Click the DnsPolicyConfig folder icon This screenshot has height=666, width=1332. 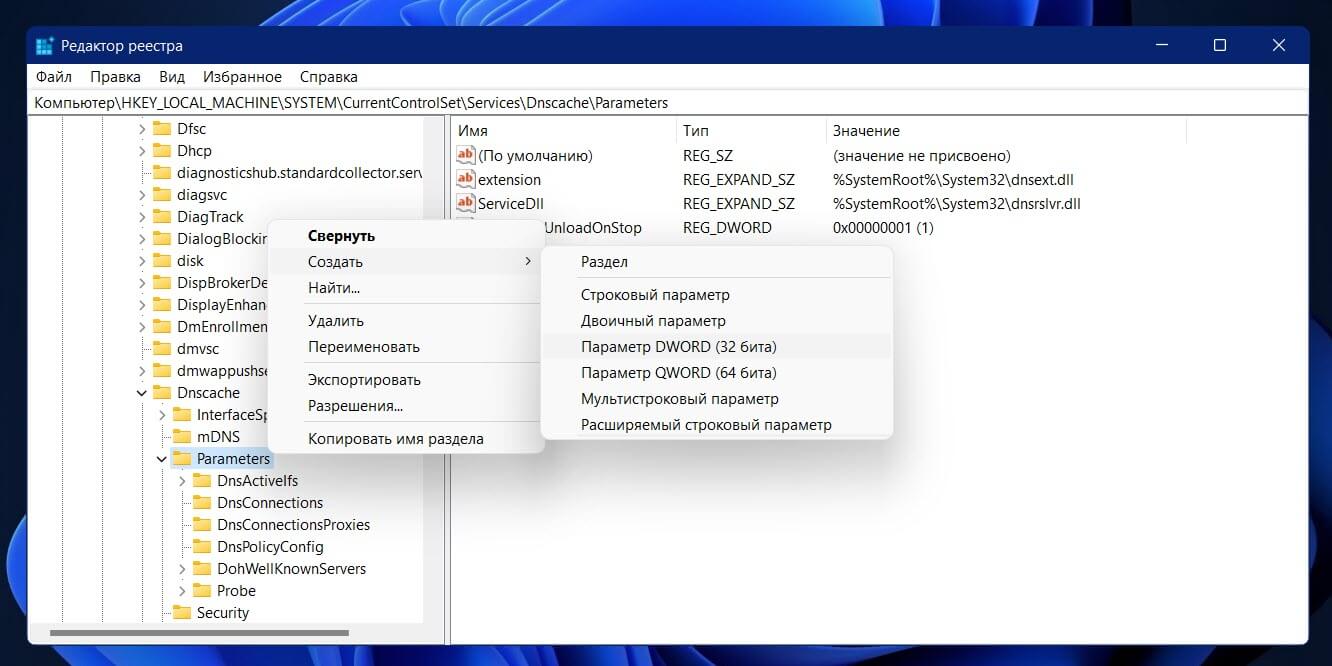[202, 547]
